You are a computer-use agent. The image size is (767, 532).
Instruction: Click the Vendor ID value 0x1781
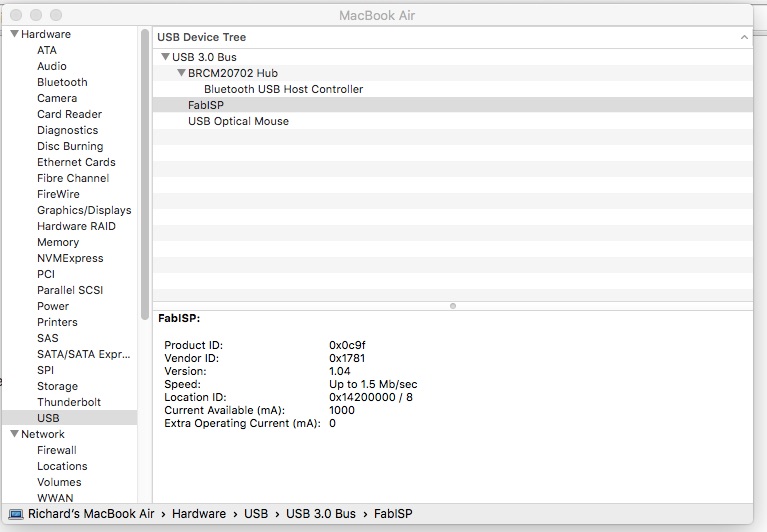coord(347,358)
